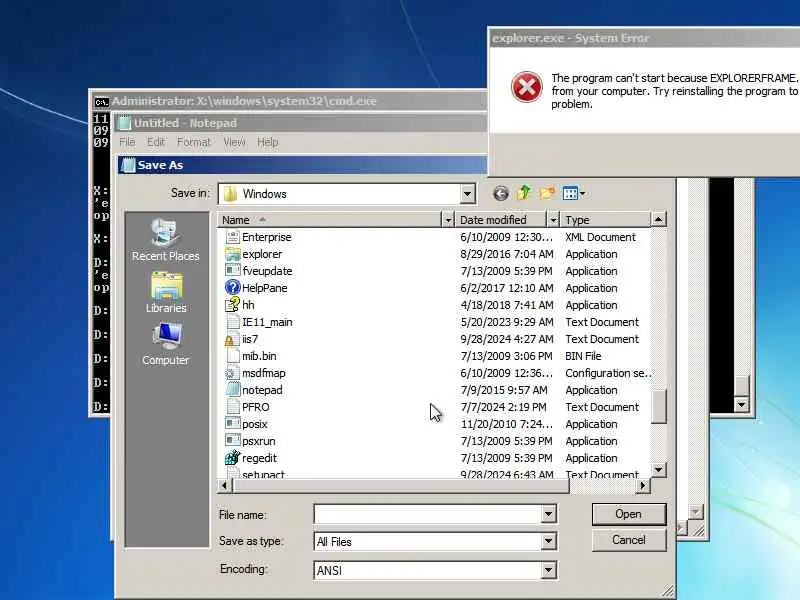Screen dimensions: 800x600
Task: Open the Date modified column filter arrow
Action: pos(553,220)
